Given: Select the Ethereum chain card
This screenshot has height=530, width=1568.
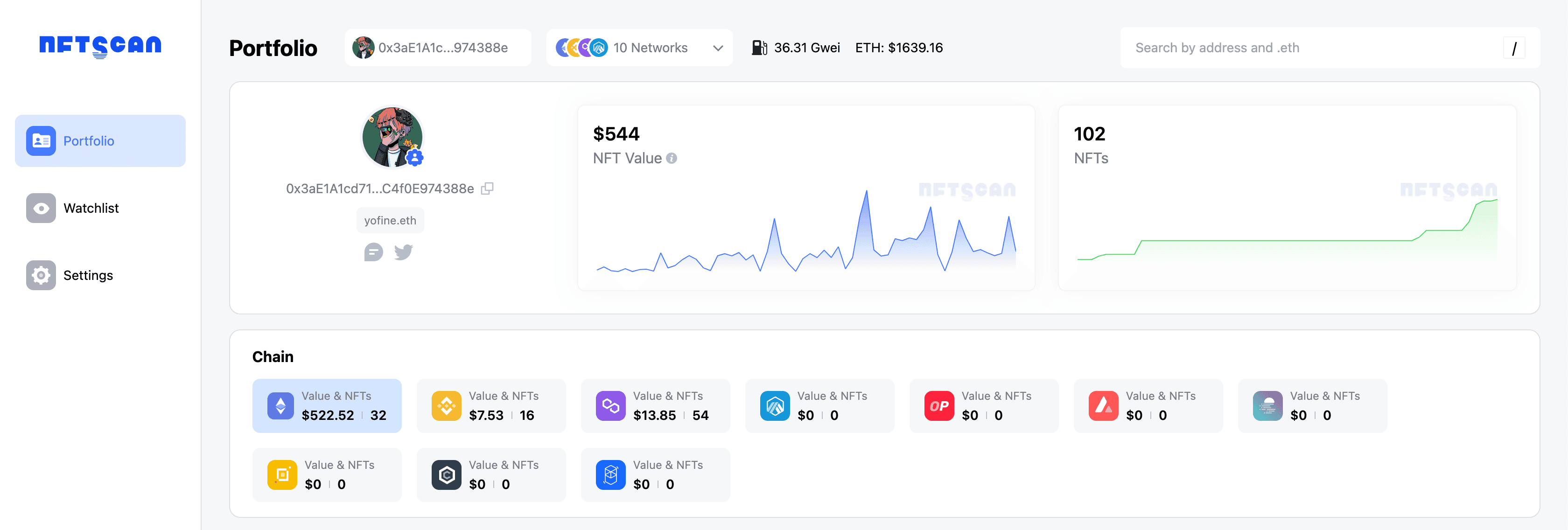Looking at the screenshot, I should [x=327, y=406].
